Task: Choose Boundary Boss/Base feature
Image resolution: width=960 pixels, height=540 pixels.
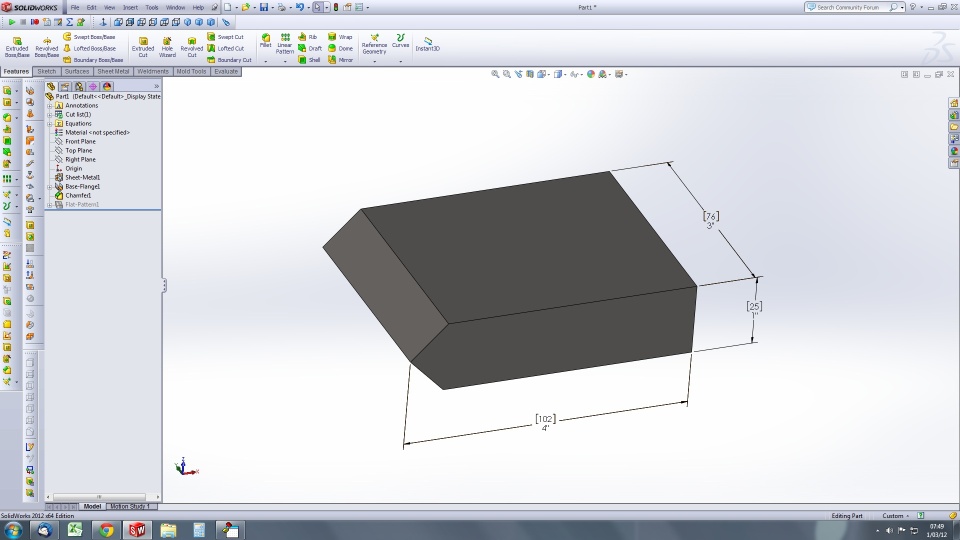Action: tap(93, 60)
